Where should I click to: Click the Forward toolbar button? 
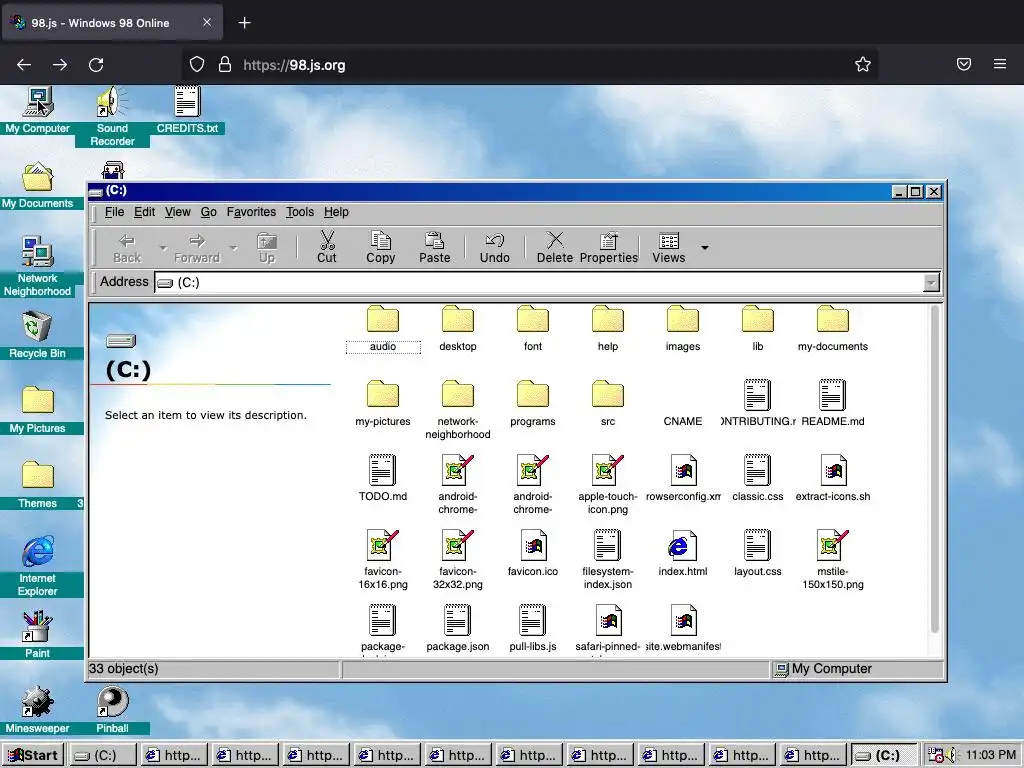(x=197, y=247)
